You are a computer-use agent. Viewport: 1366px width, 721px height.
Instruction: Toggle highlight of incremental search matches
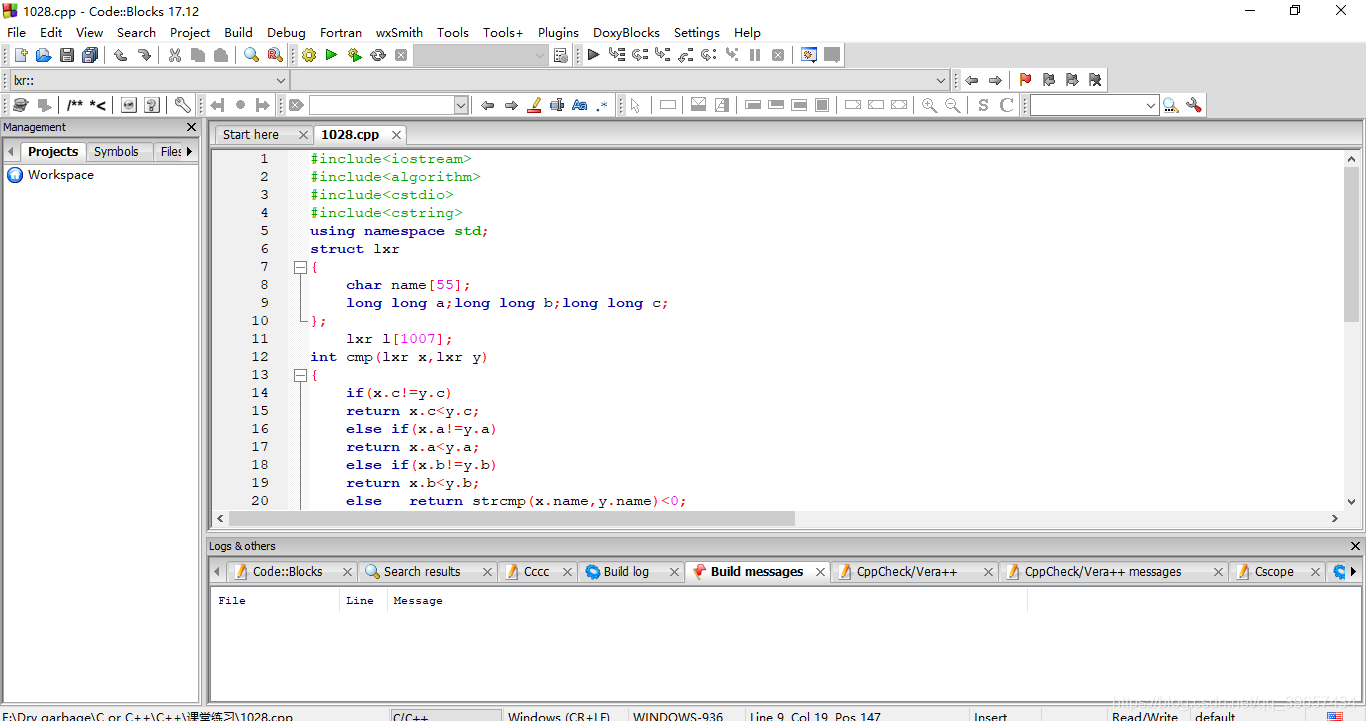pyautogui.click(x=534, y=105)
